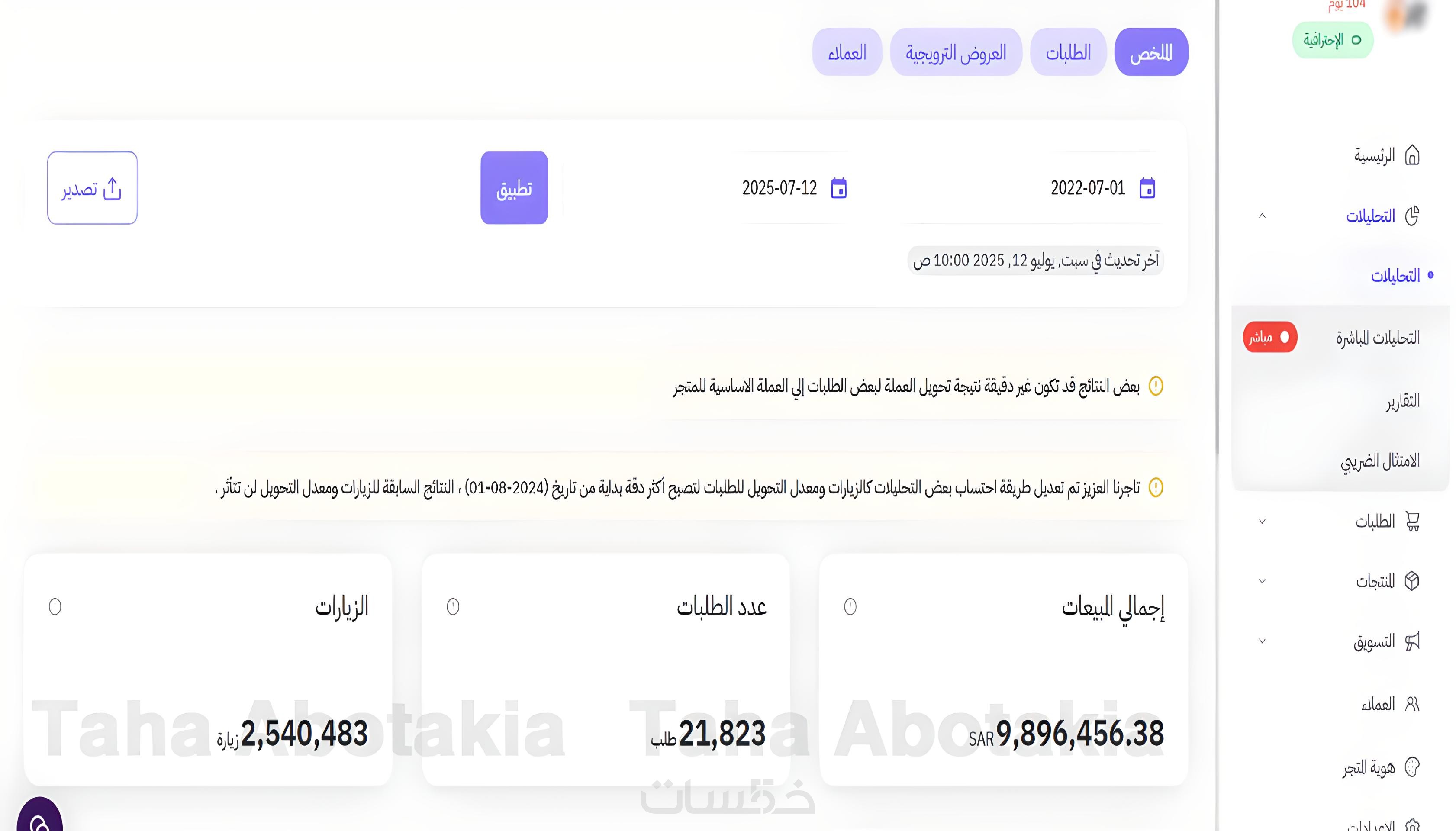Click the info icon on إجمالي المبيعات card

pos(850,606)
